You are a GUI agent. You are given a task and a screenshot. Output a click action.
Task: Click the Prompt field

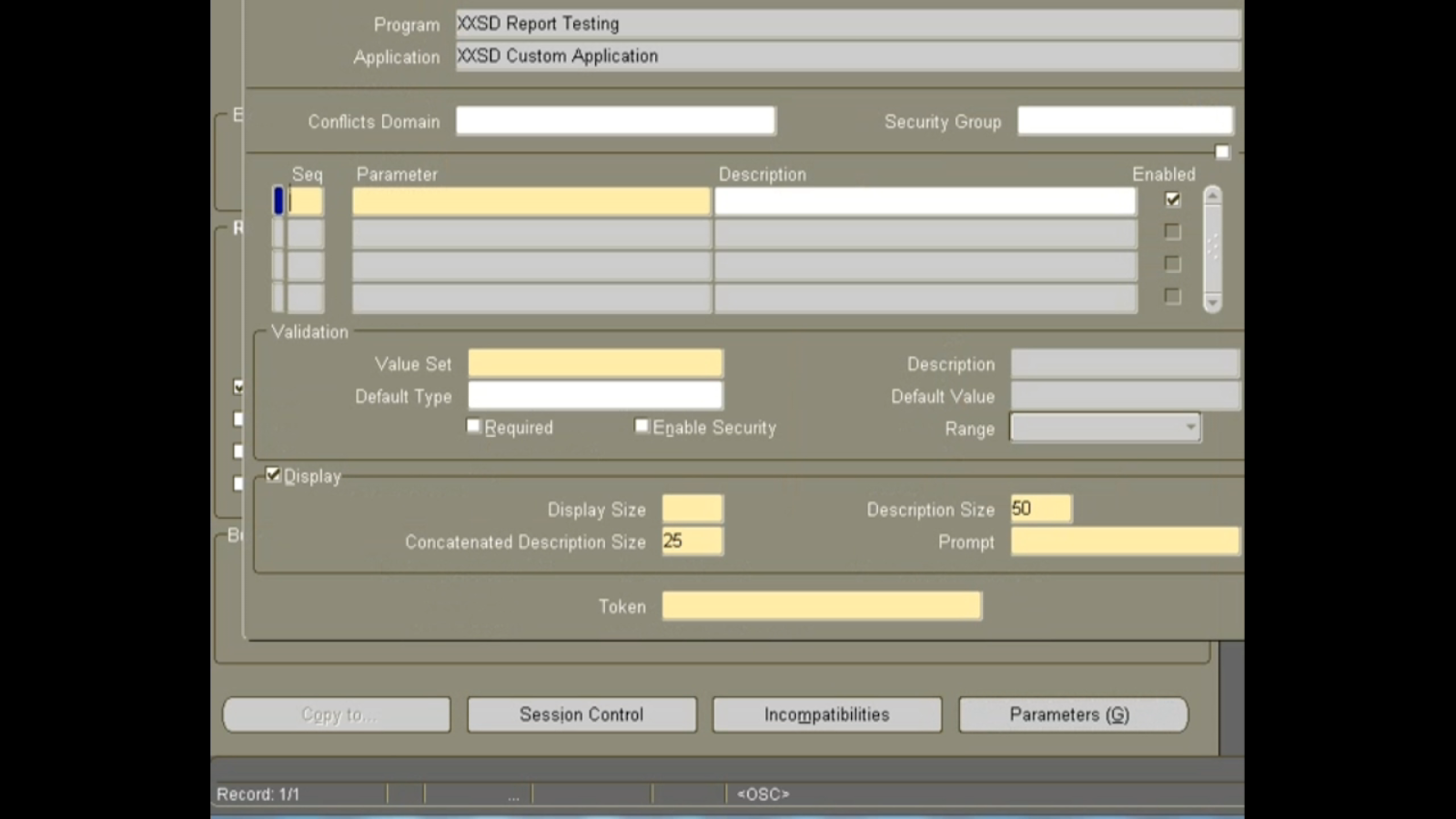coord(1125,541)
